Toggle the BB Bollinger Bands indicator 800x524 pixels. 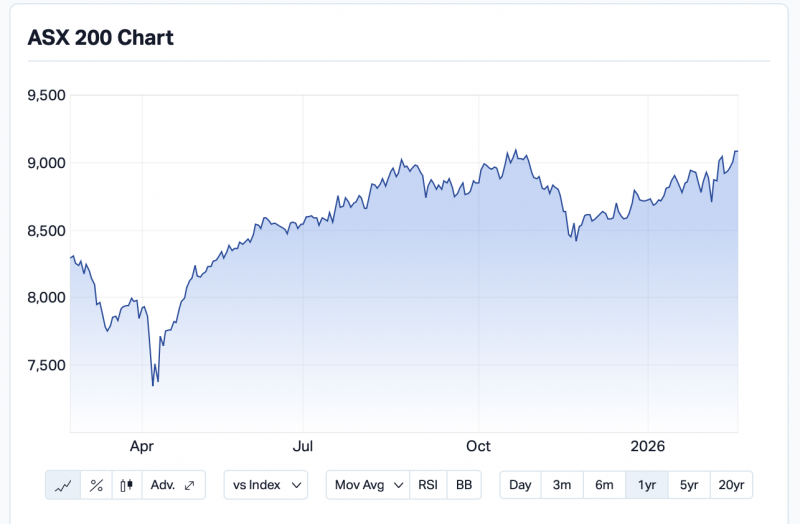point(464,485)
